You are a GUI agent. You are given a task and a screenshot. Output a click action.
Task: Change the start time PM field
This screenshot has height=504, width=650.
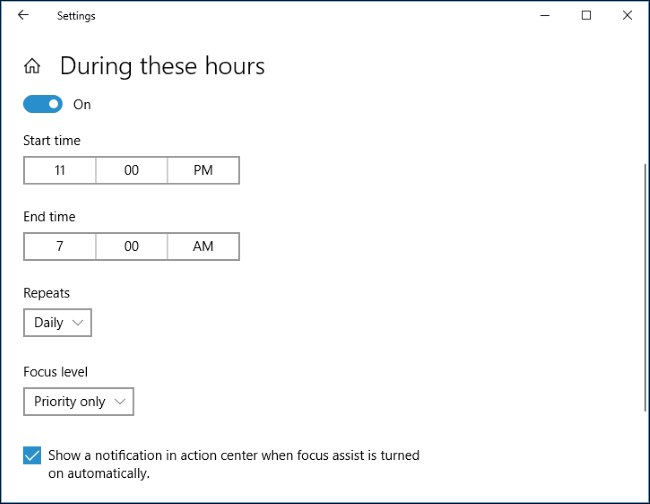click(x=203, y=171)
